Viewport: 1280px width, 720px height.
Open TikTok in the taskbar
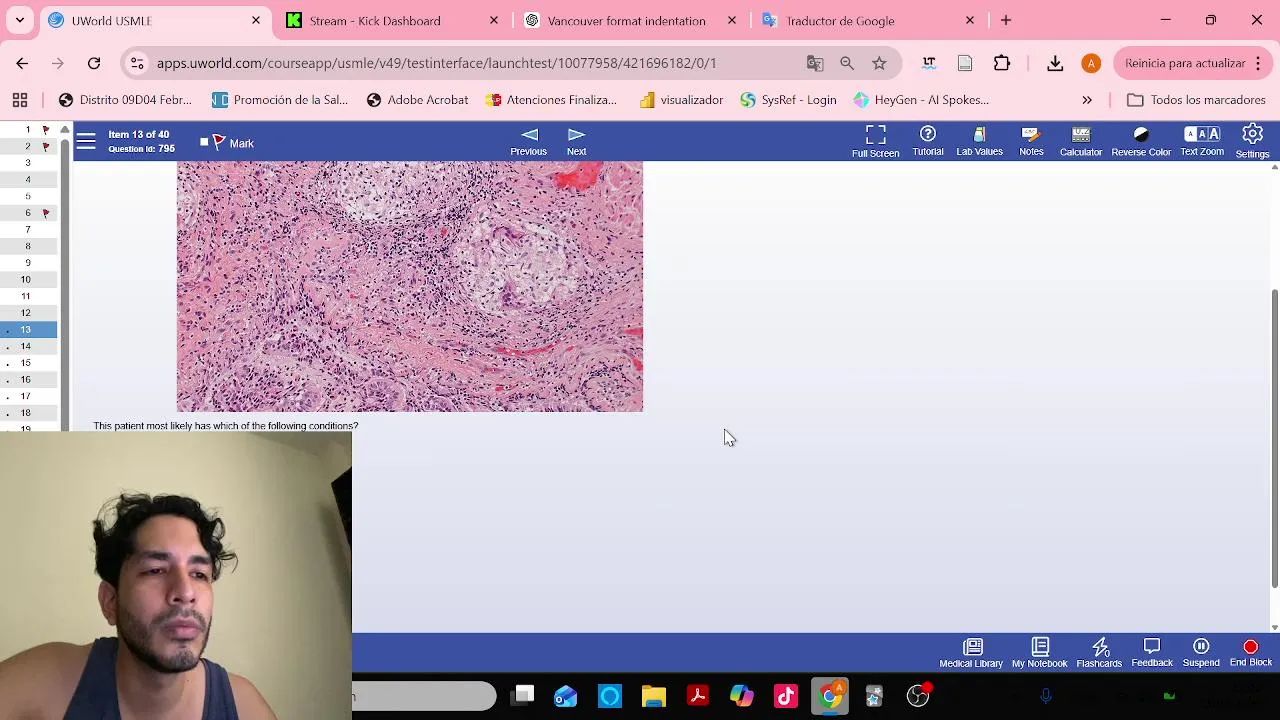point(786,696)
